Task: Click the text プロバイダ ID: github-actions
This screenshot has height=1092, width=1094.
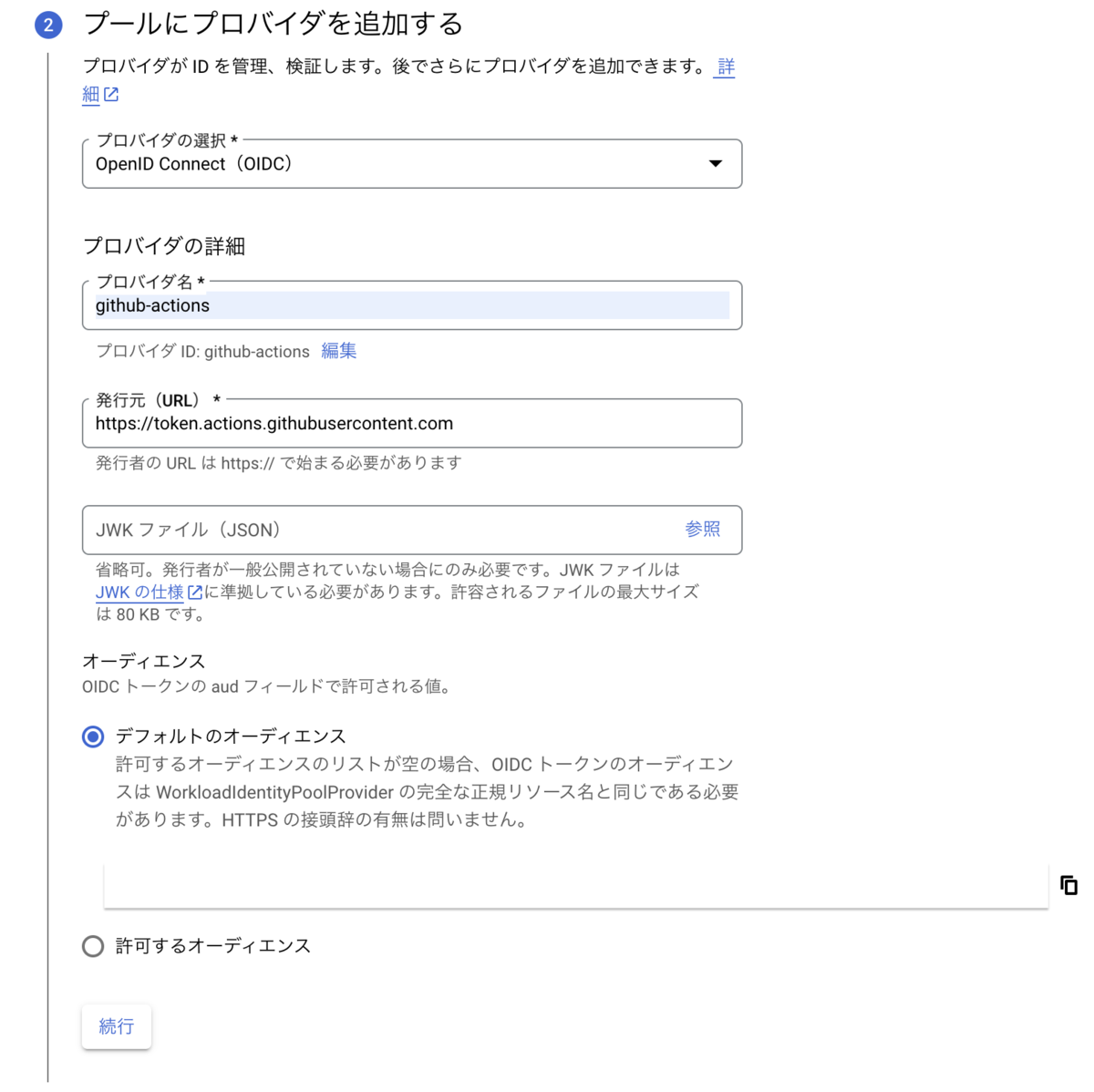Action: point(203,352)
